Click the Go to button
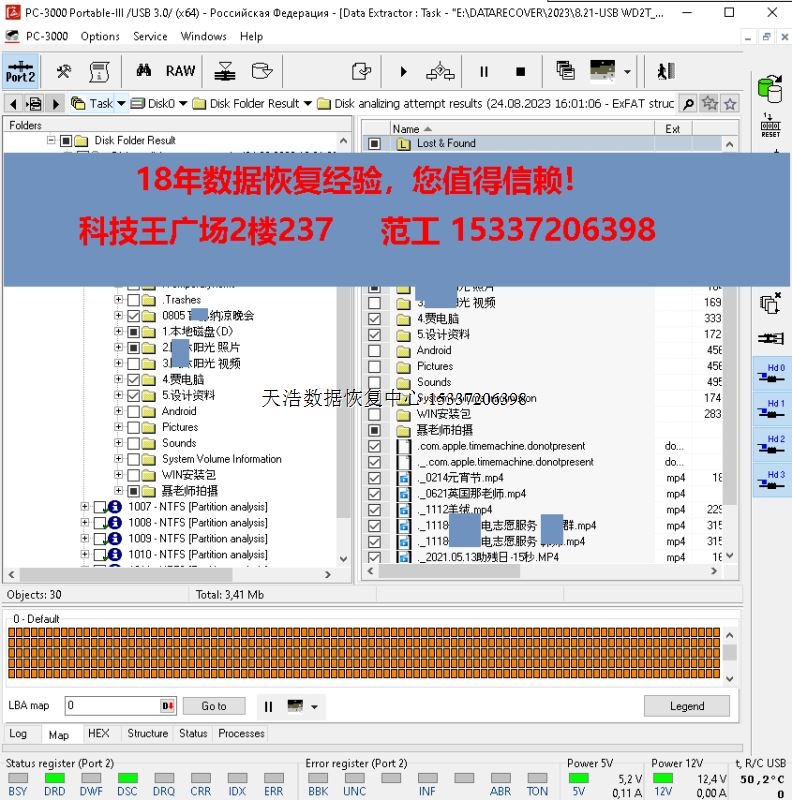The width and height of the screenshot is (792, 800). [213, 706]
